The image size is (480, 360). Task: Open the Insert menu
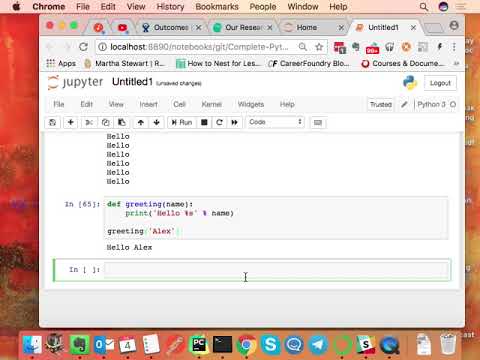[x=148, y=104]
